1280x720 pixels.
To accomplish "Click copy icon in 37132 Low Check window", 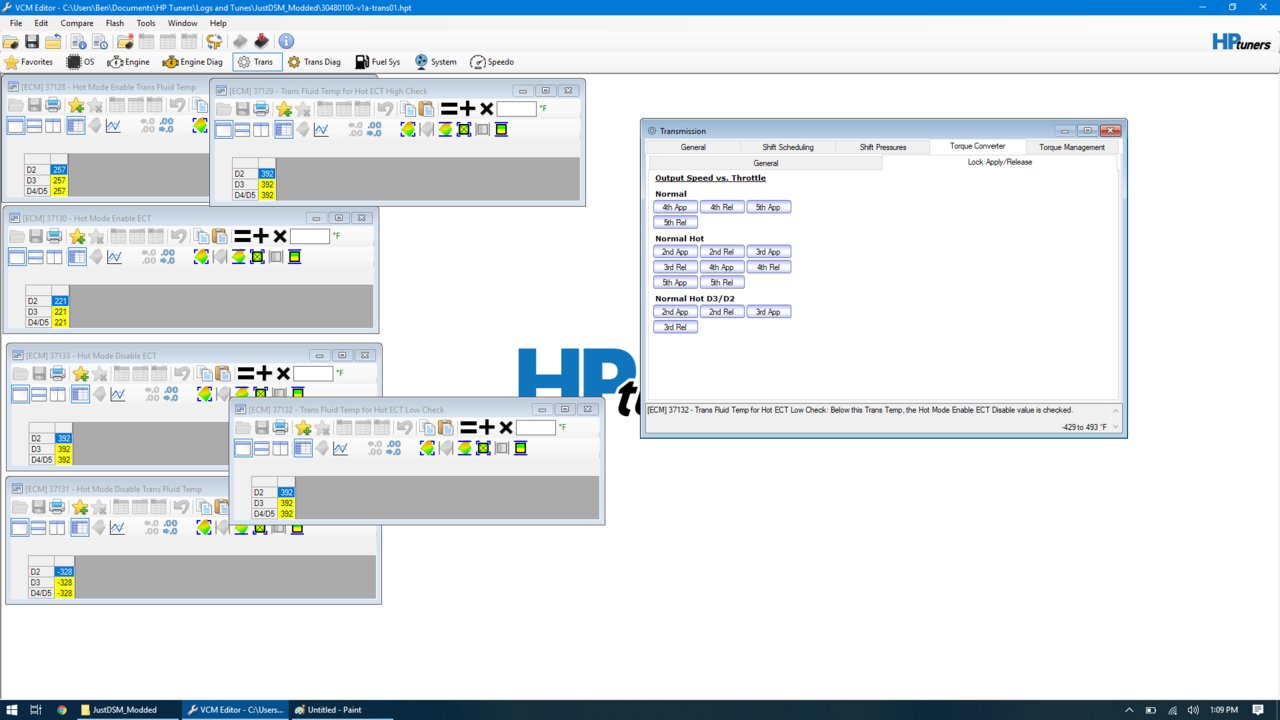I will (427, 427).
